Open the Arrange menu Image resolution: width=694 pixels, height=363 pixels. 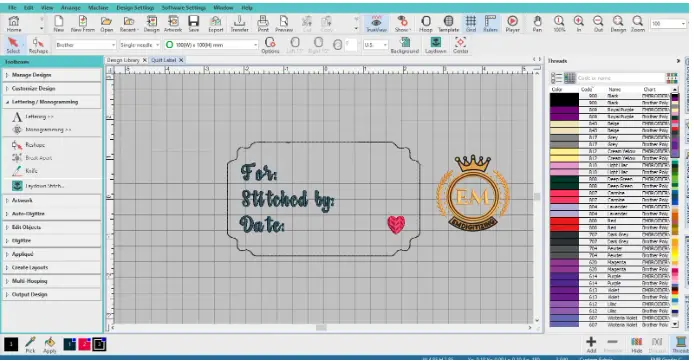[70, 8]
